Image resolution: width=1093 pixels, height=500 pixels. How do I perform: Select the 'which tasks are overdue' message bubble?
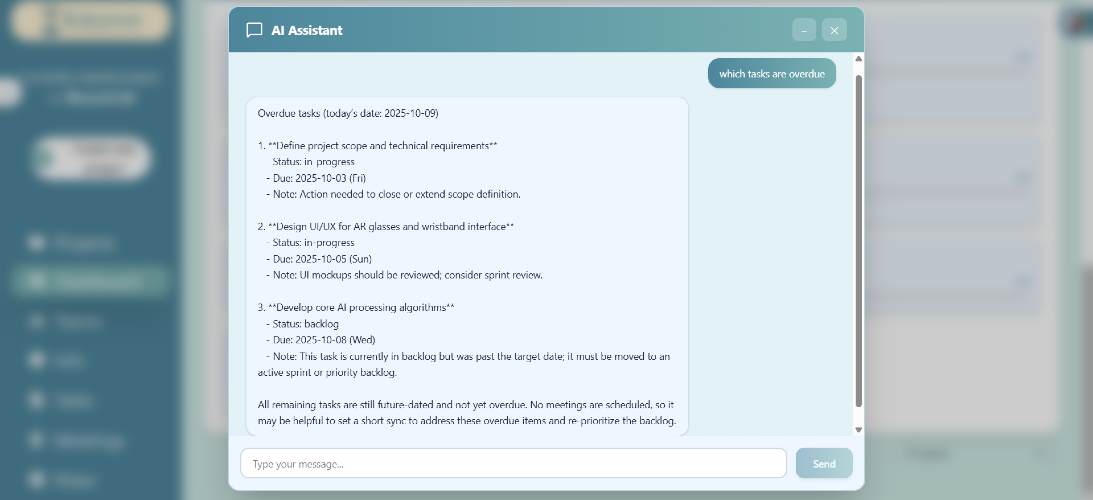pos(772,73)
